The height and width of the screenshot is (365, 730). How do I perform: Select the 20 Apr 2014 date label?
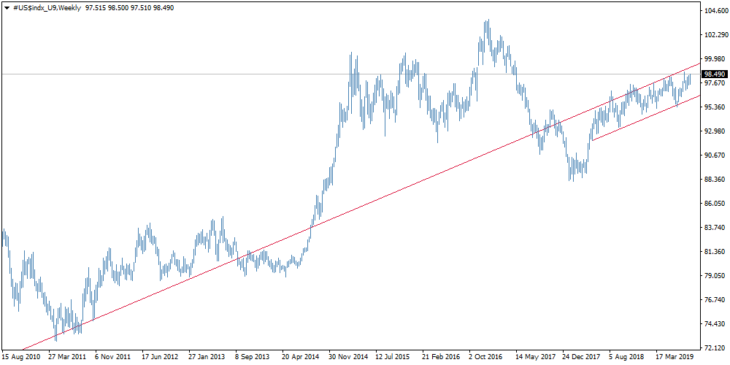click(x=301, y=356)
